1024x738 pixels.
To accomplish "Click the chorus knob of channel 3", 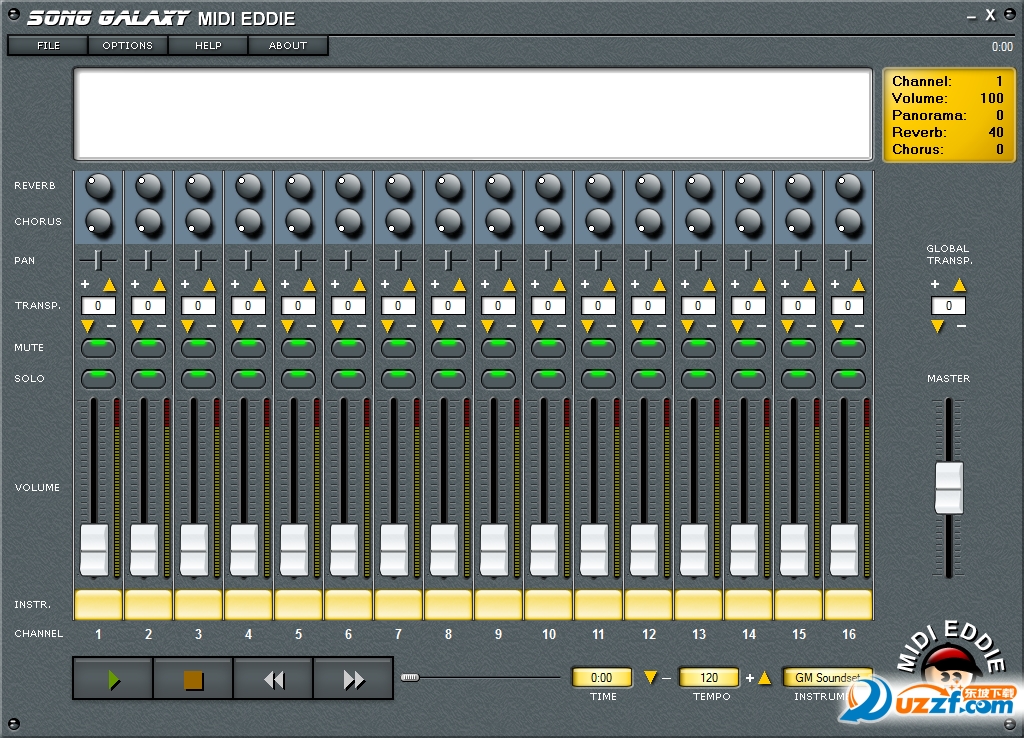I will point(199,222).
